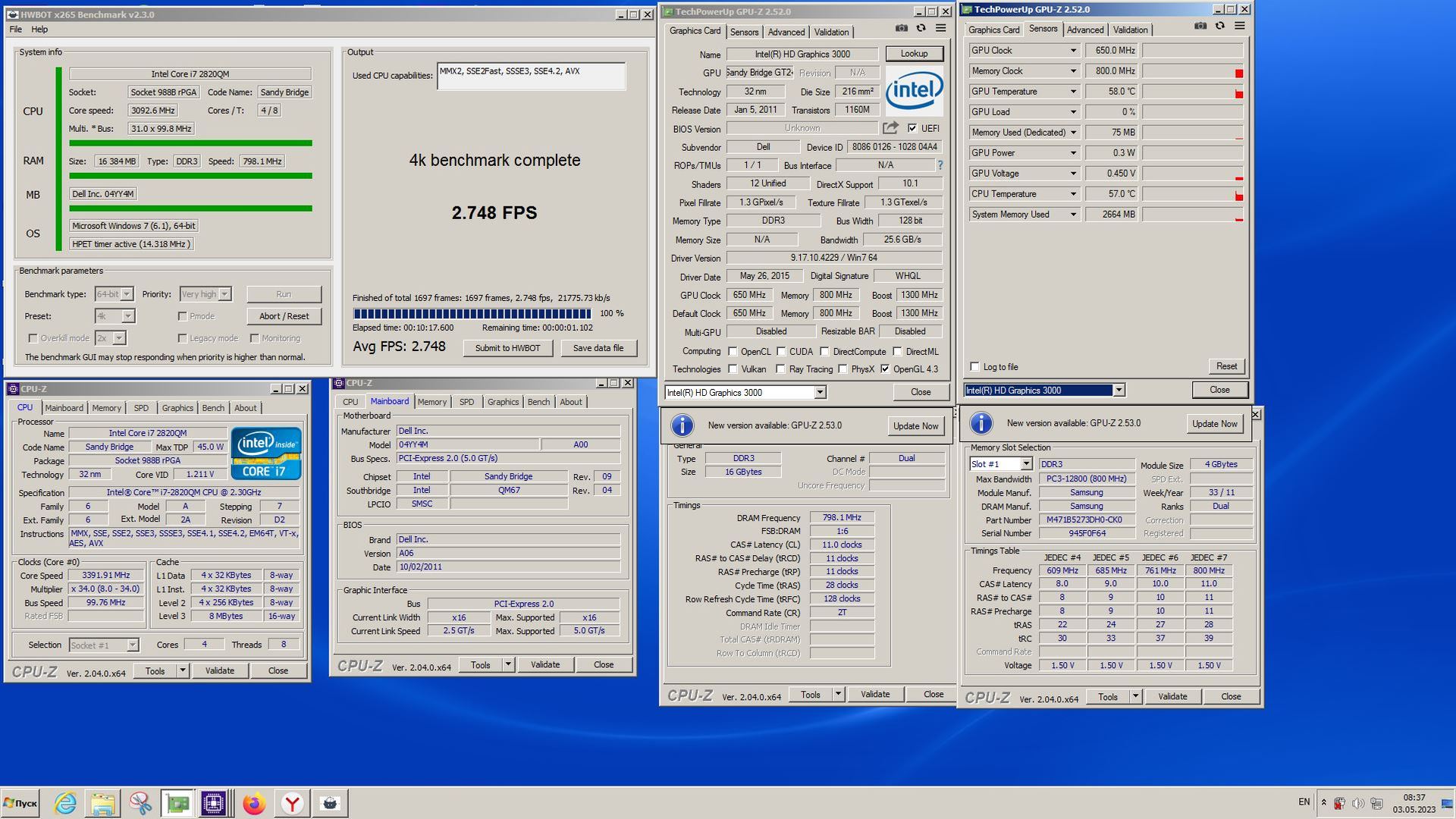Image resolution: width=1456 pixels, height=819 pixels.
Task: Click Intel Core i7 badge in CPU-Z
Action: point(266,453)
